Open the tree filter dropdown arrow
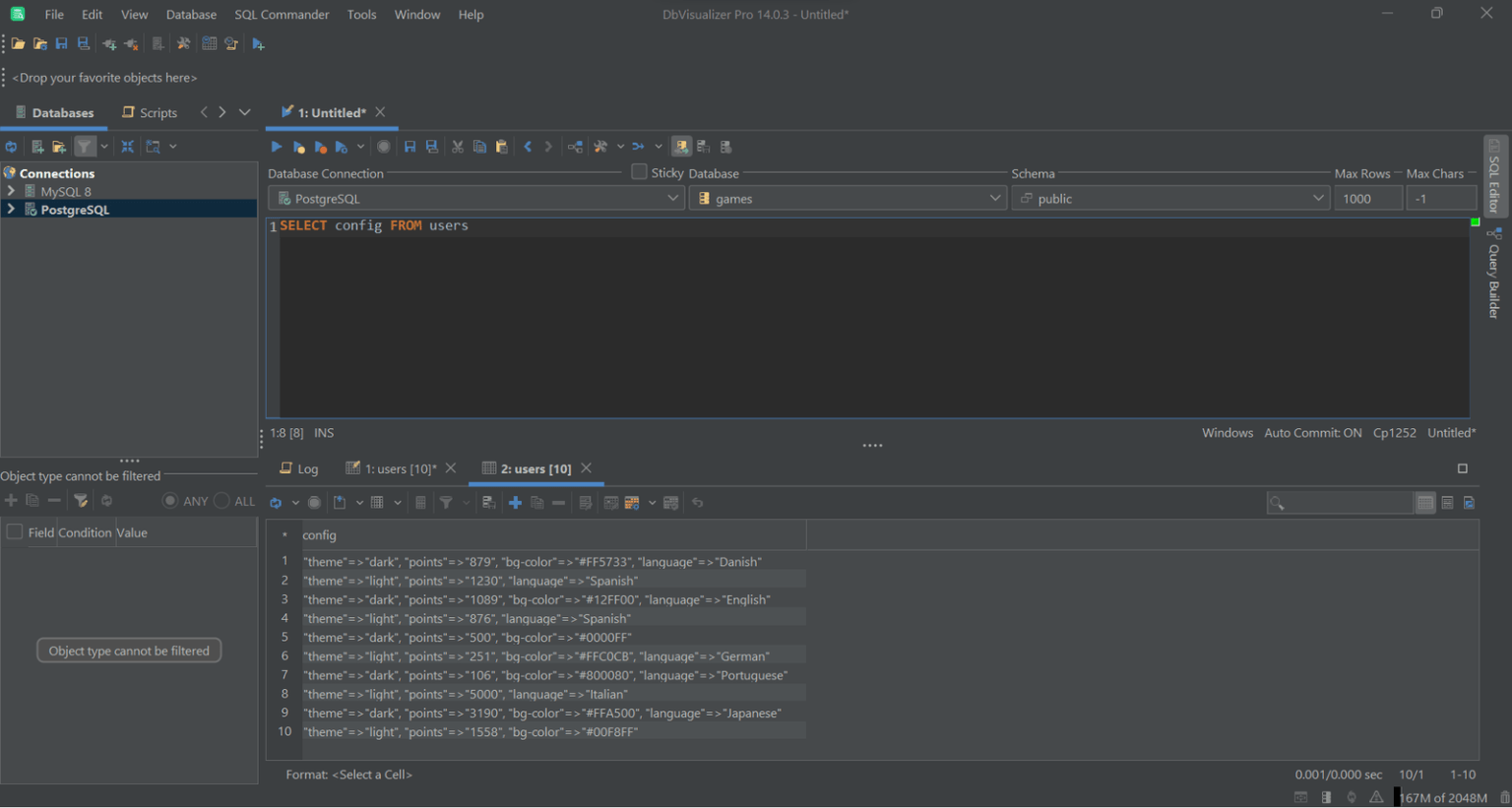Image resolution: width=1512 pixels, height=808 pixels. [x=103, y=147]
